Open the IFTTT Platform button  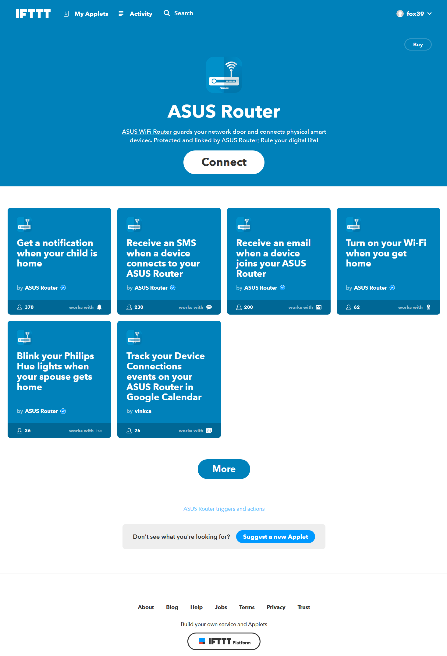pyautogui.click(x=224, y=641)
